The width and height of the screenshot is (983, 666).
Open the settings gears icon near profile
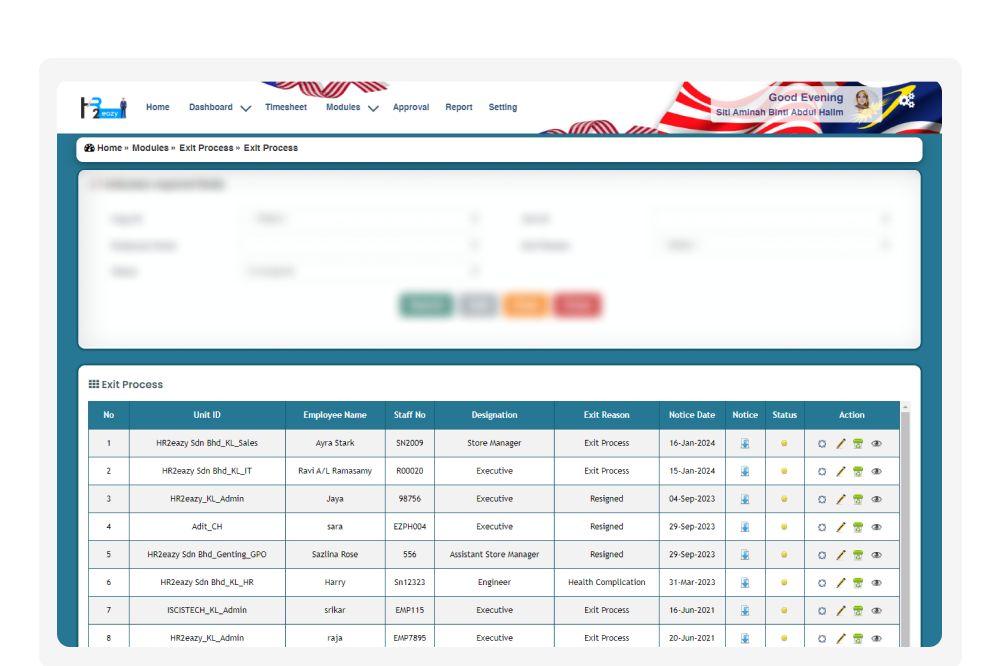[906, 98]
